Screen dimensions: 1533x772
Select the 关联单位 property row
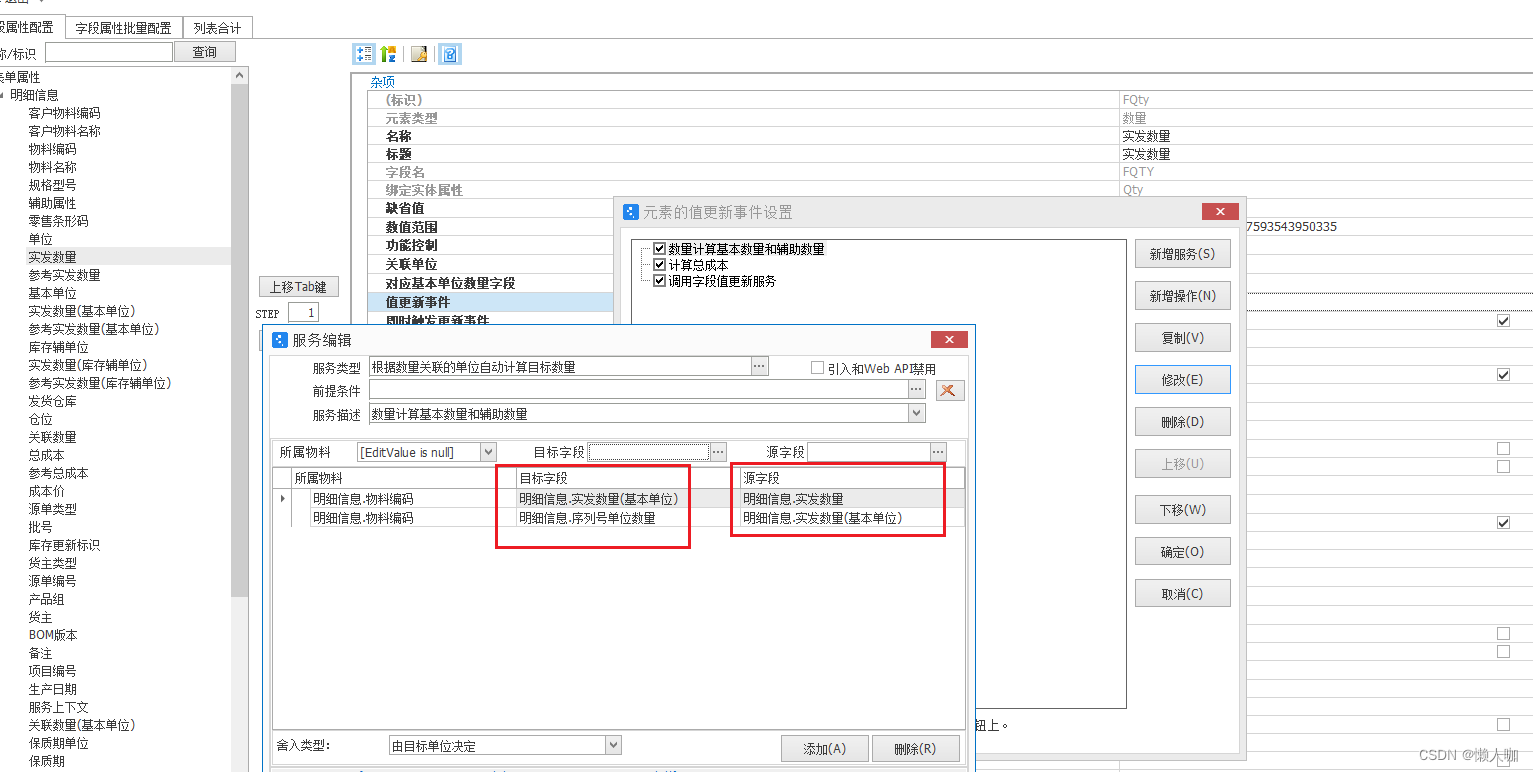click(x=490, y=264)
